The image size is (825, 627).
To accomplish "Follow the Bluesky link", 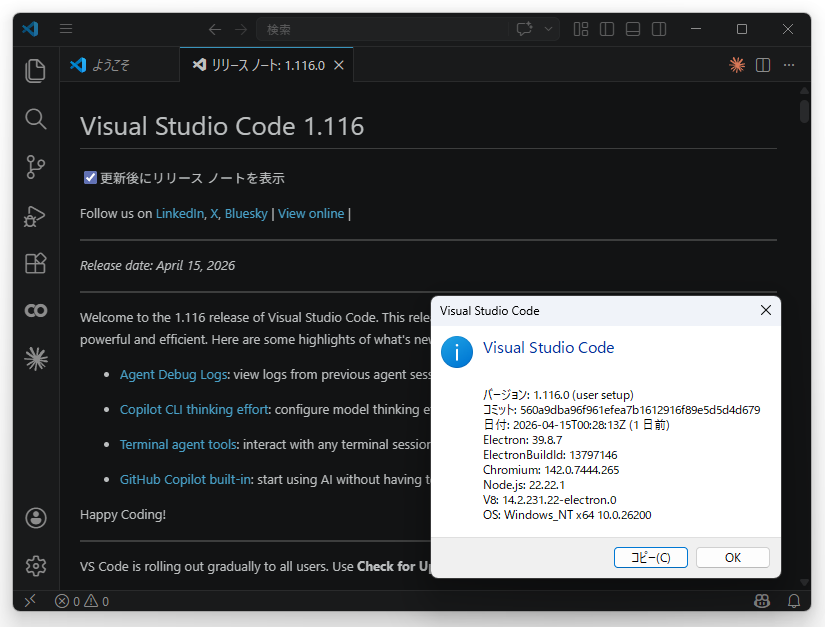I will 246,213.
